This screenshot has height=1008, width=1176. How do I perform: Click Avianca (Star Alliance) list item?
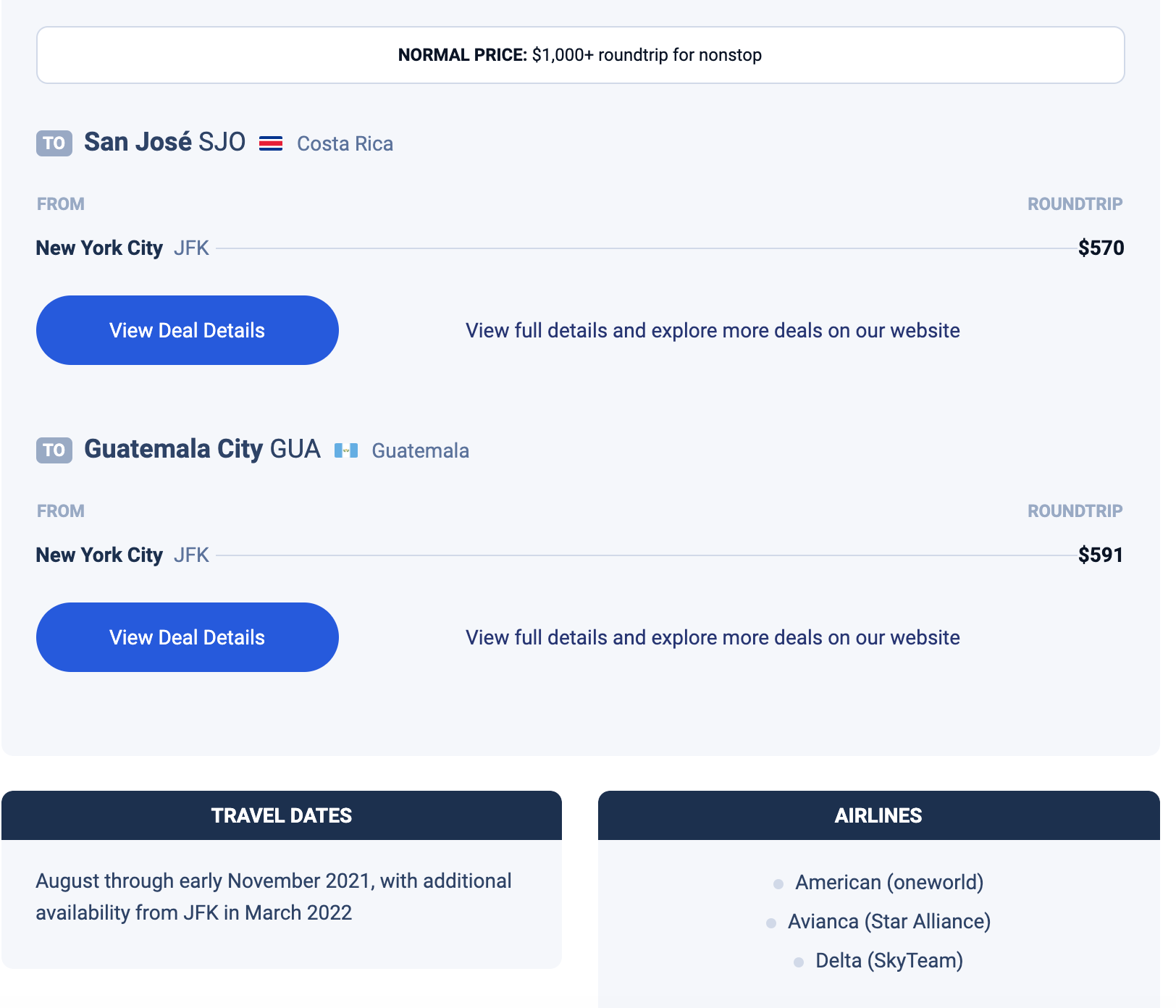click(x=889, y=921)
